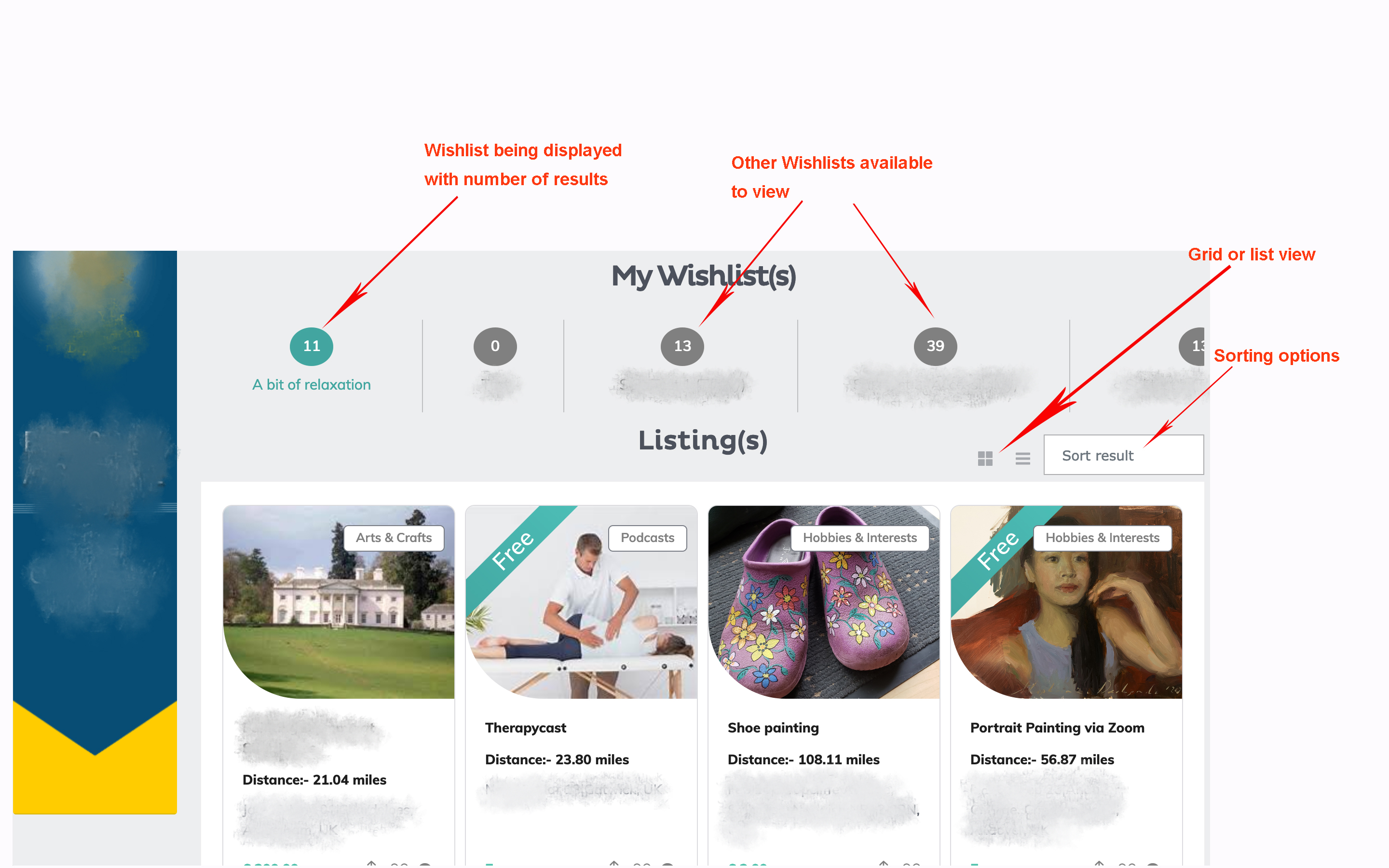Click the Podcasts category tag
Viewport: 1389px width, 868px height.
[x=647, y=538]
